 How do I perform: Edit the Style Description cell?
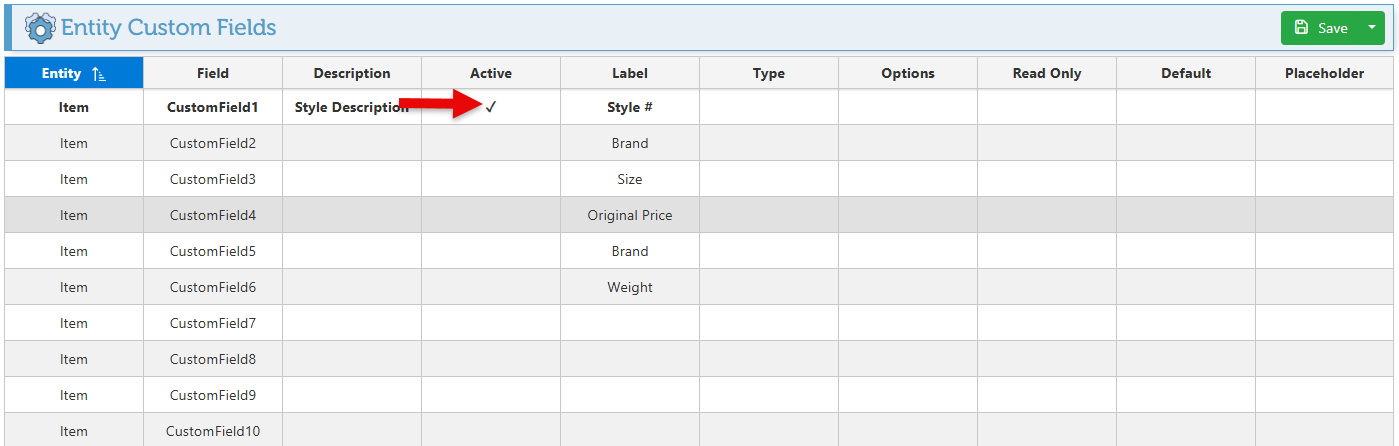coord(352,107)
